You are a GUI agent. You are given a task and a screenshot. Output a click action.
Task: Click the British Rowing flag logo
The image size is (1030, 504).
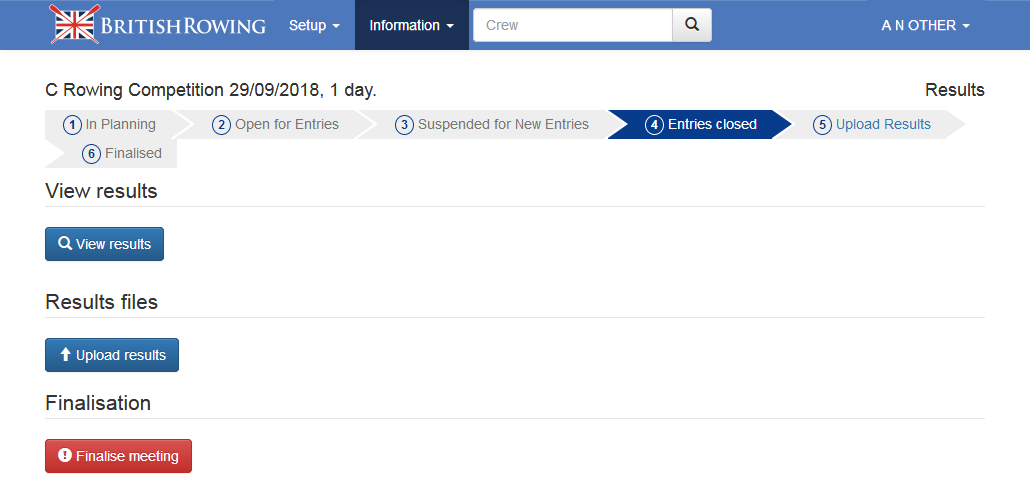tap(75, 25)
